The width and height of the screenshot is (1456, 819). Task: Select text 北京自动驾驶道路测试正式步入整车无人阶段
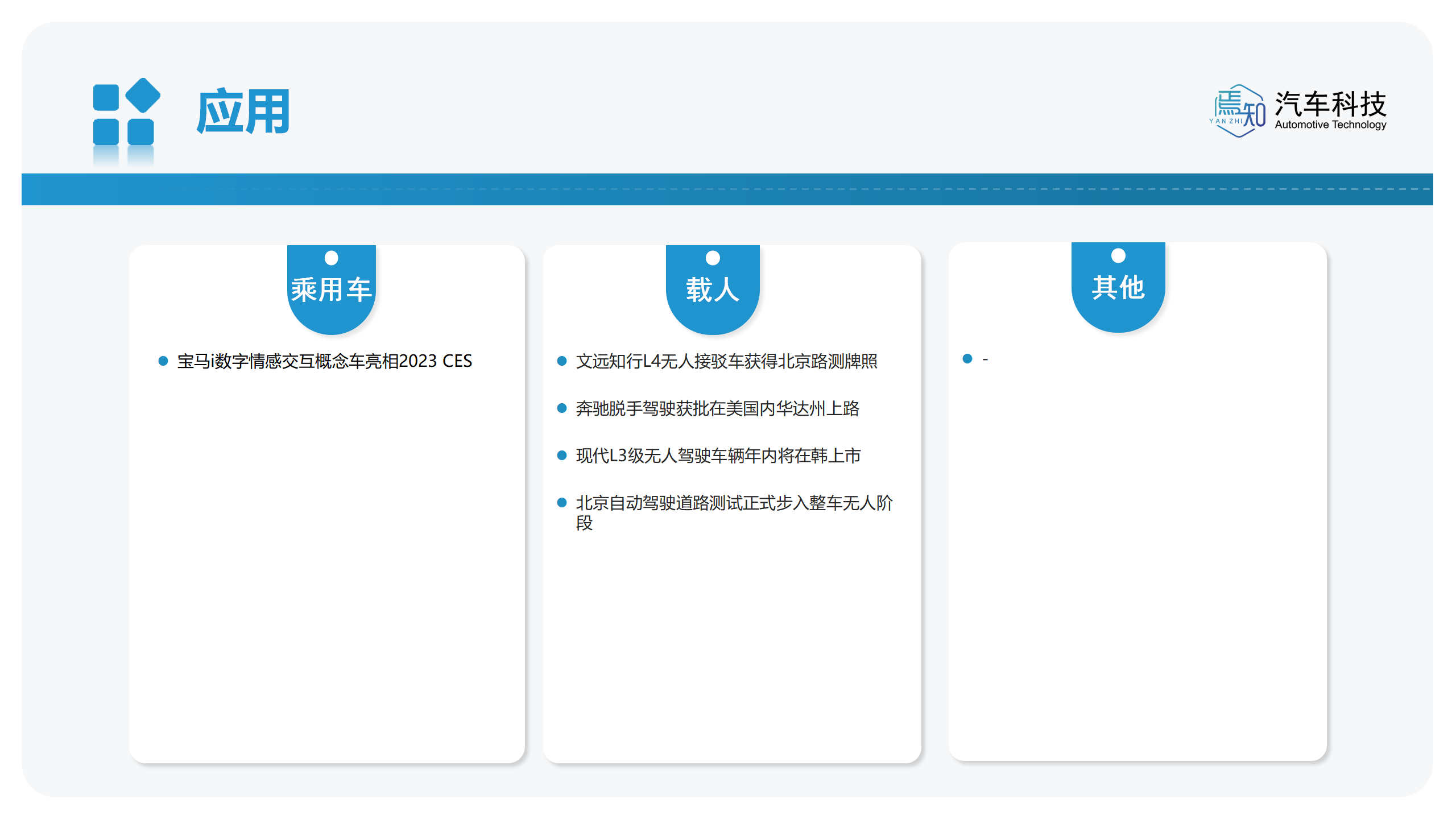click(x=734, y=512)
